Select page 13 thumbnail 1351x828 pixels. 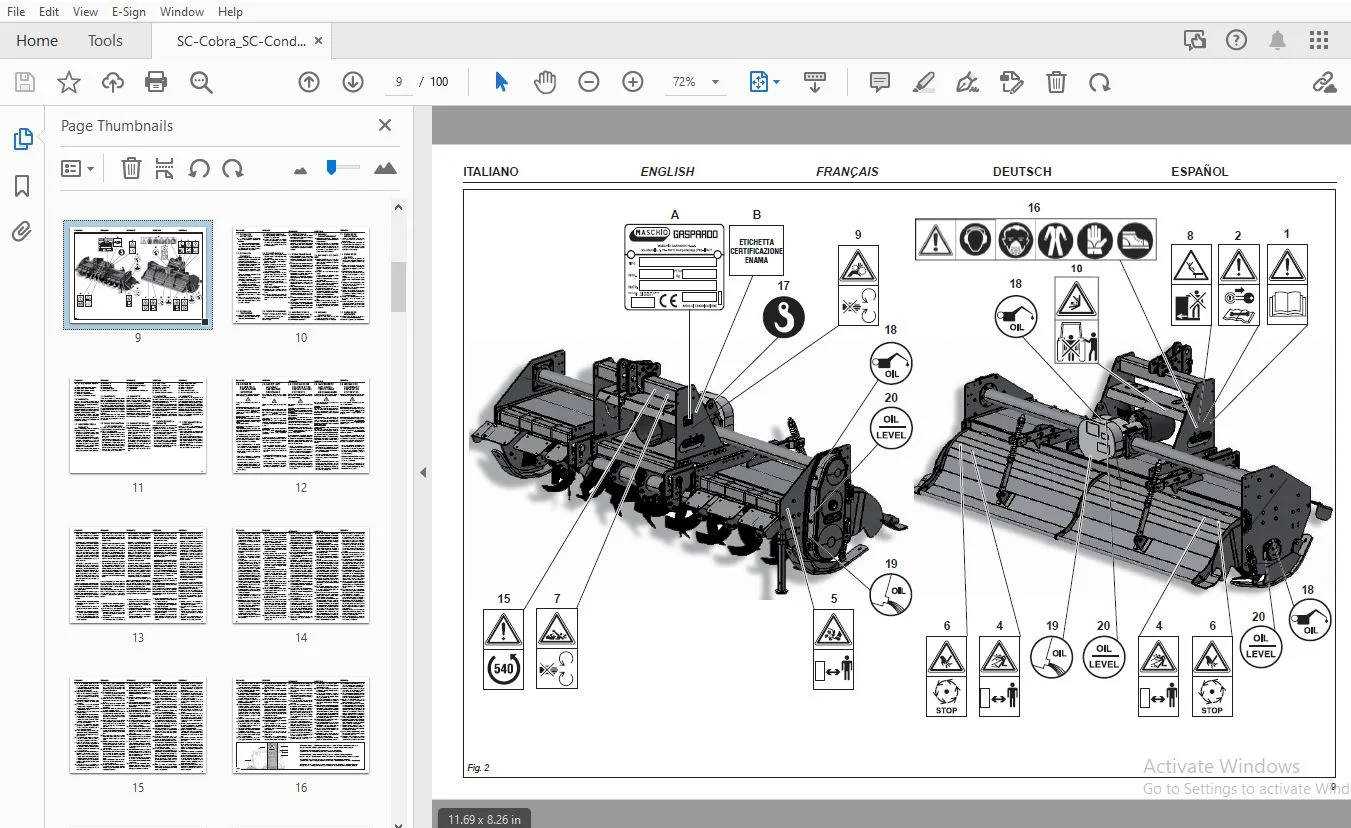[138, 575]
